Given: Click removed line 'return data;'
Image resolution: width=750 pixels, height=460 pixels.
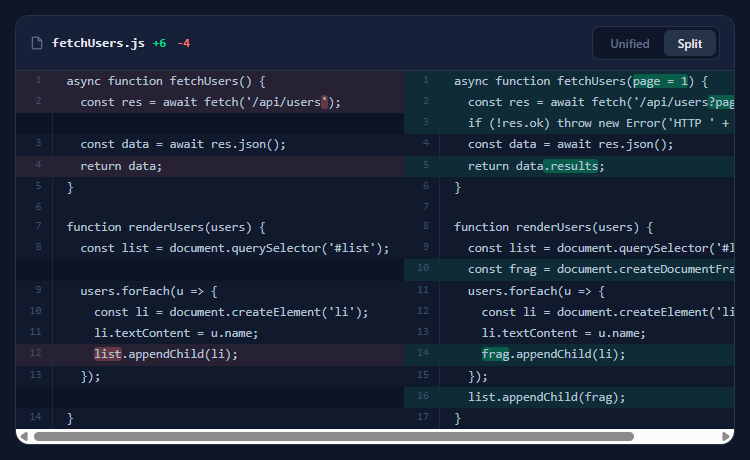Looking at the screenshot, I should 210,166.
